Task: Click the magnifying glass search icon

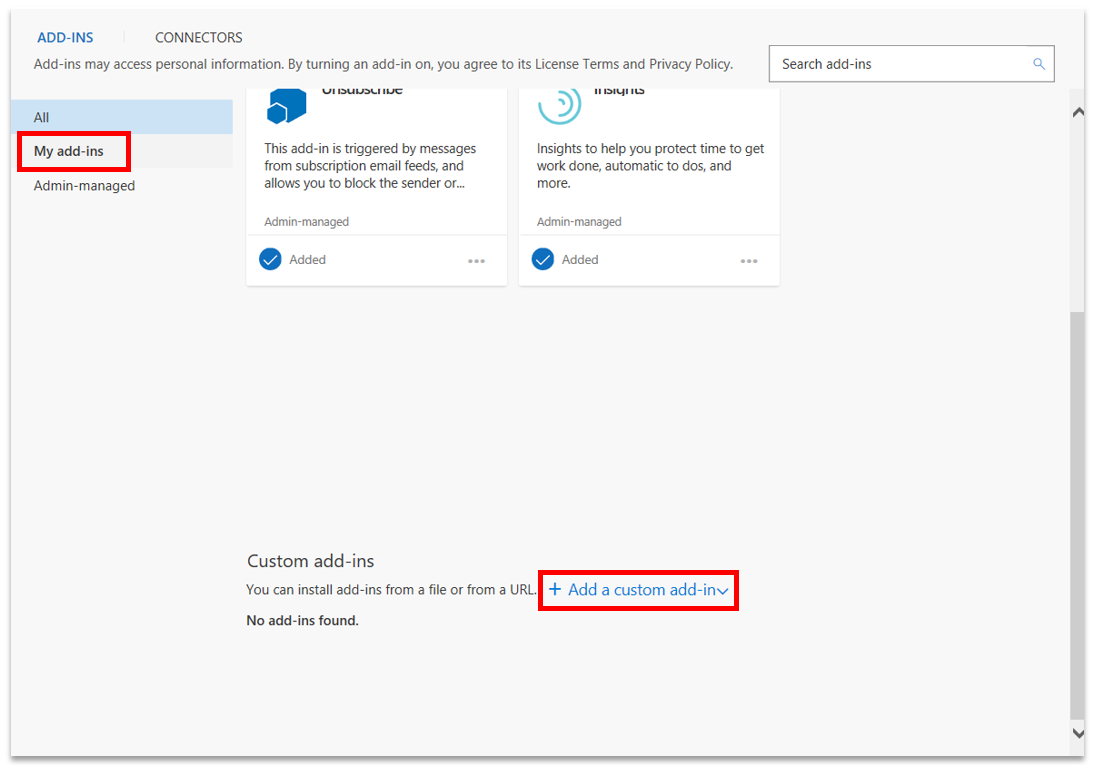Action: click(x=1038, y=63)
